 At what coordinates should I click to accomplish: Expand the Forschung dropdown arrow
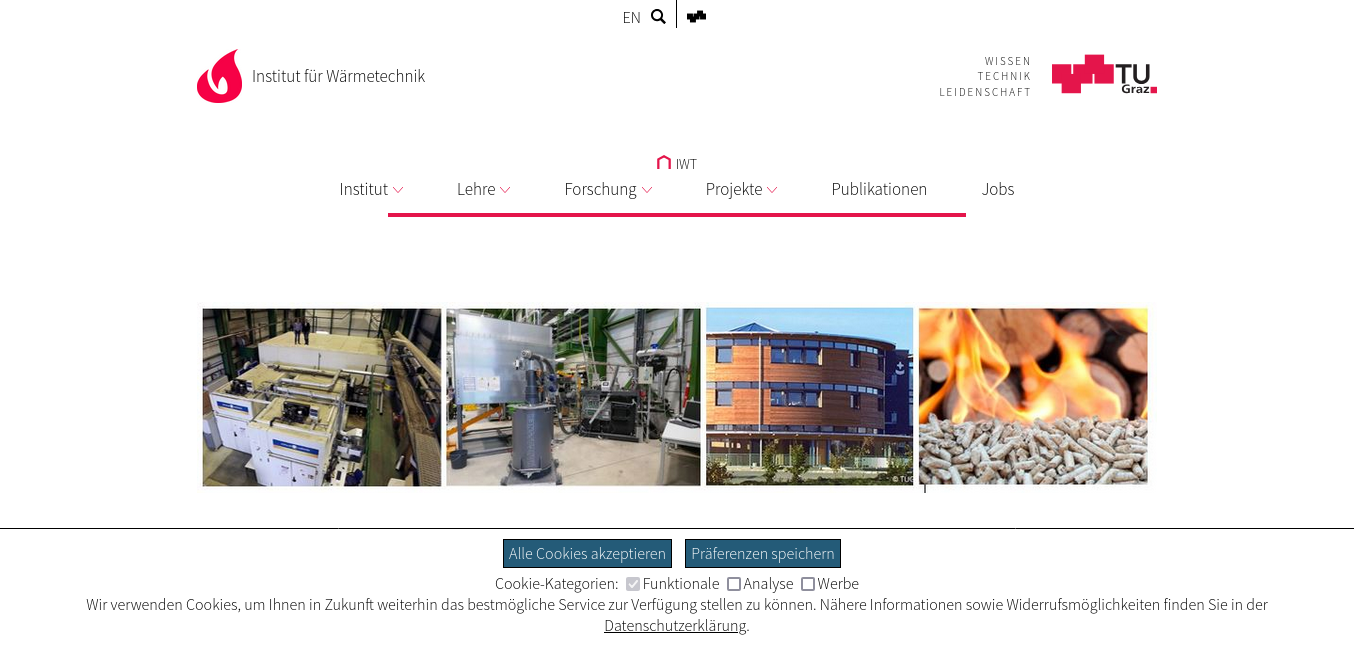pos(647,190)
